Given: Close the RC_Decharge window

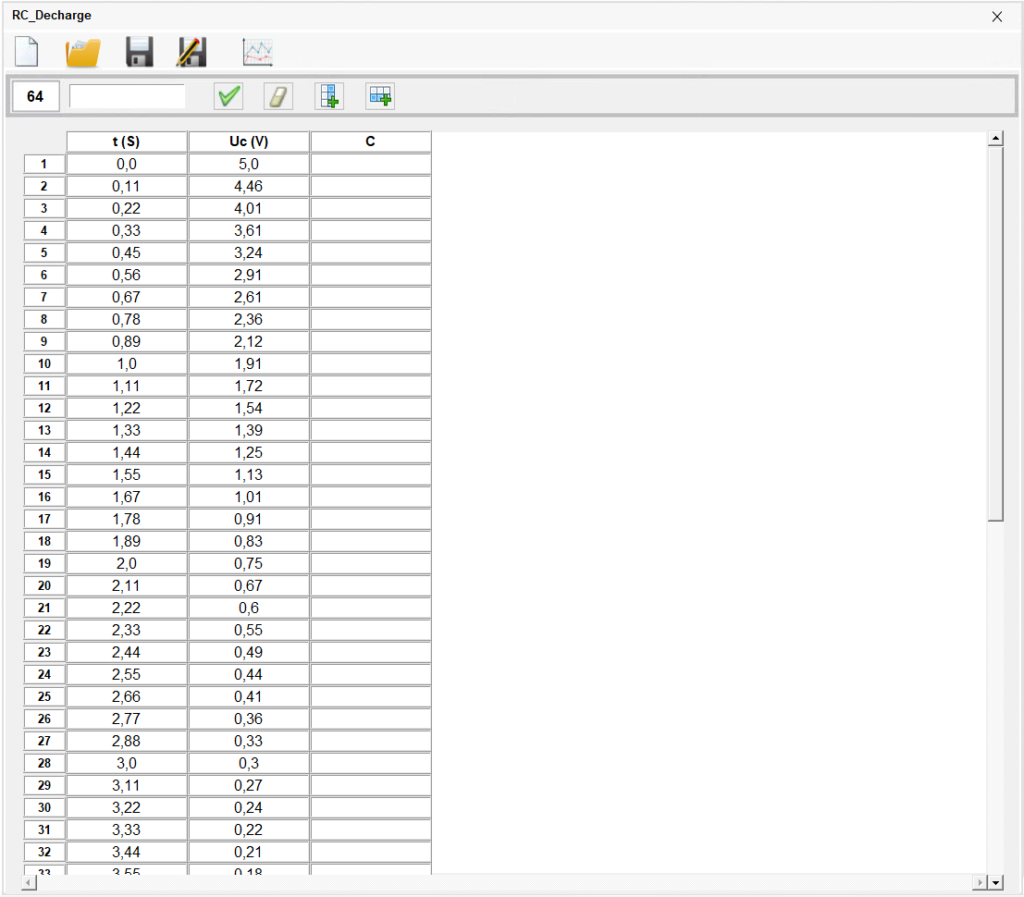Looking at the screenshot, I should 996,16.
